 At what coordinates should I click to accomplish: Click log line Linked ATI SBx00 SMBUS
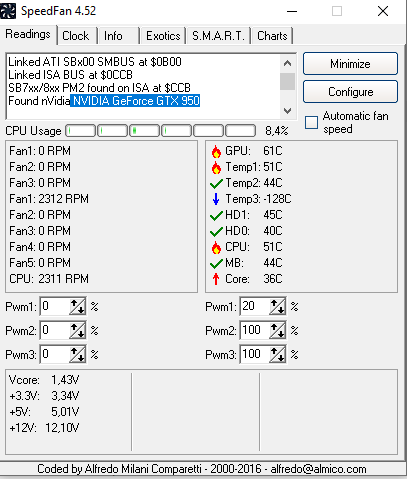95,62
